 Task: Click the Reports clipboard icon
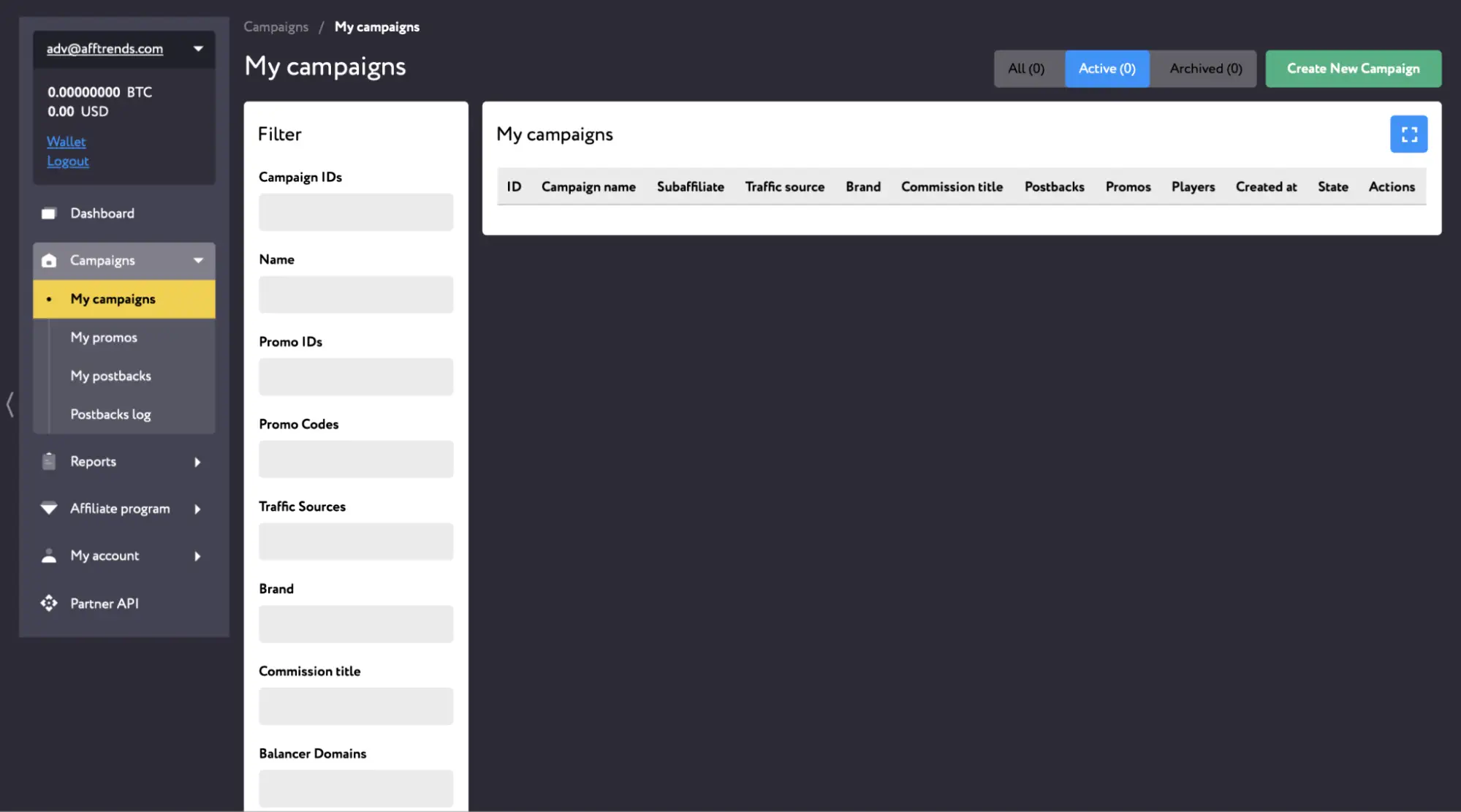[49, 461]
